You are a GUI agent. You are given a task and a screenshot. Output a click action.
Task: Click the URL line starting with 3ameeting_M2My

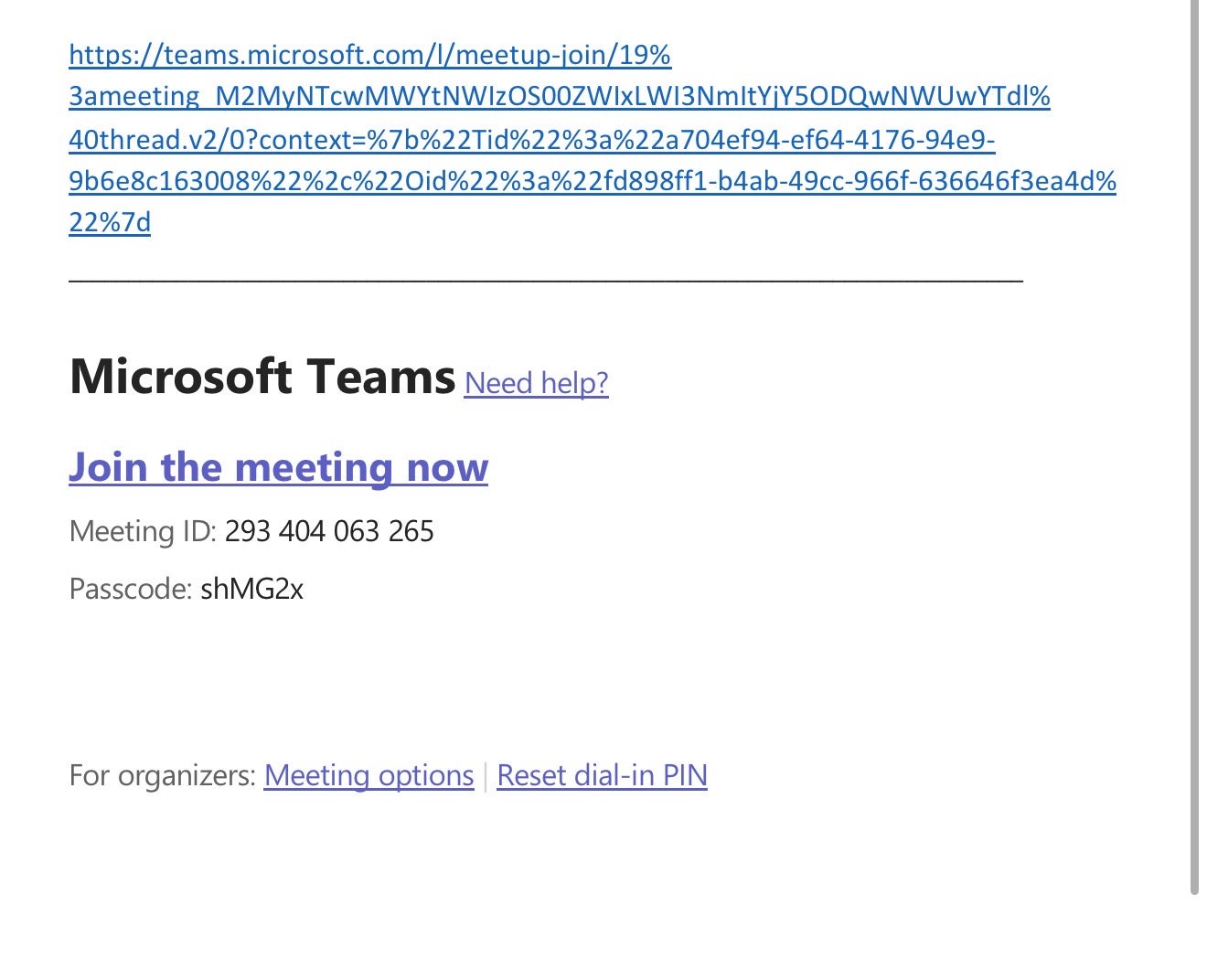pos(559,96)
